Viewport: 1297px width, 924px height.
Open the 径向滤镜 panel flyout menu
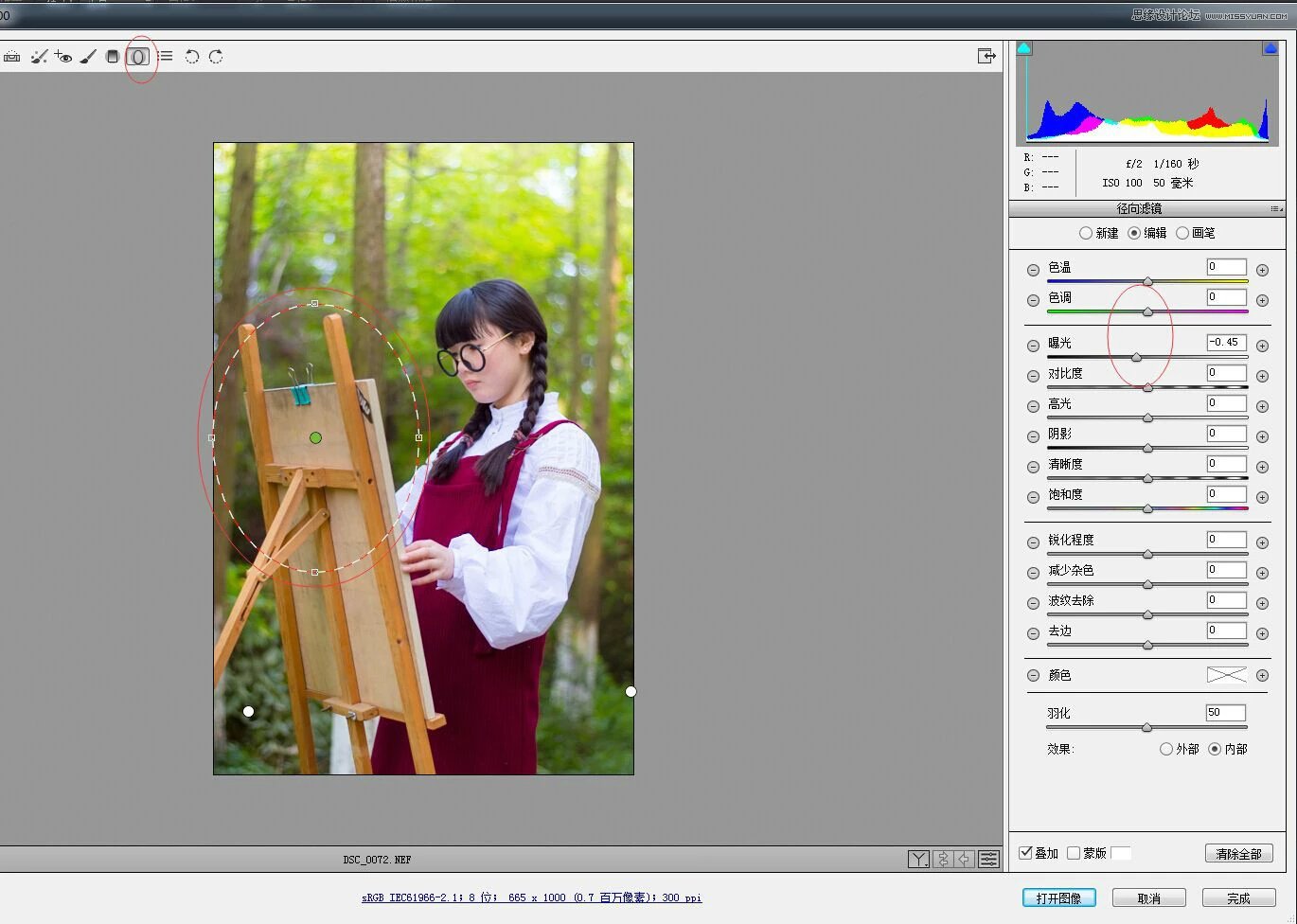pos(1276,209)
